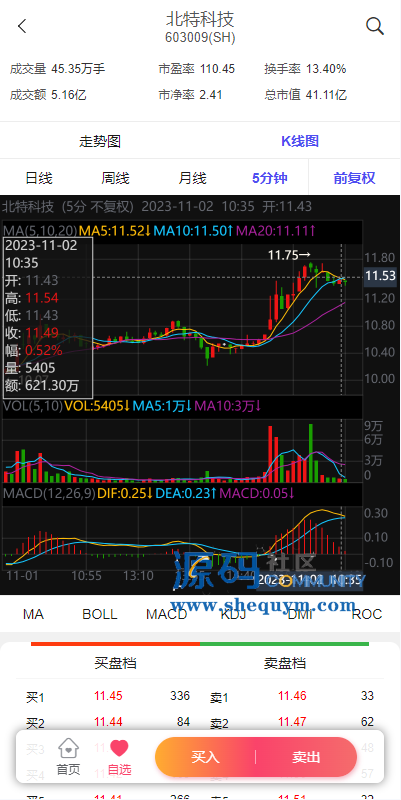Show the MA indicator
Screen dimensions: 401x800
33,614
